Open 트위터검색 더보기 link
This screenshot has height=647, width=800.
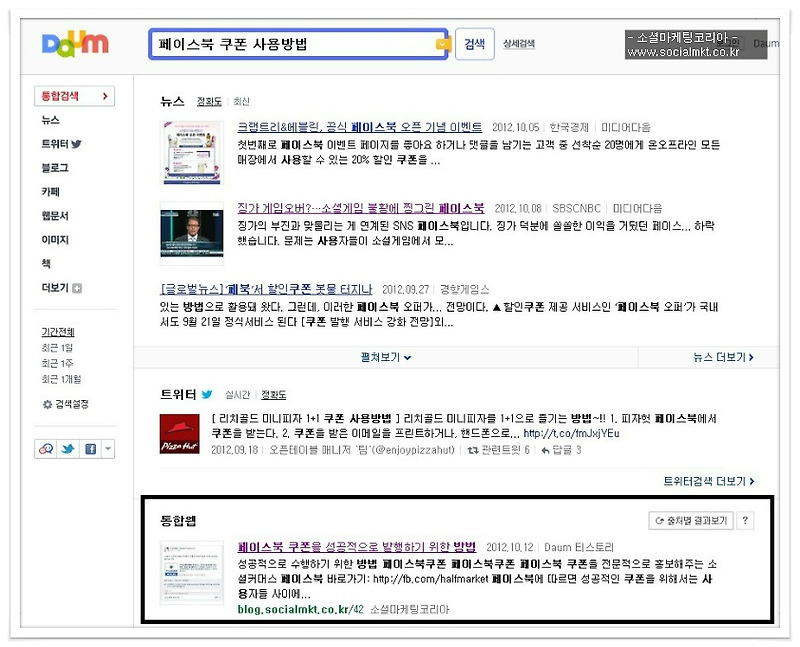(709, 481)
